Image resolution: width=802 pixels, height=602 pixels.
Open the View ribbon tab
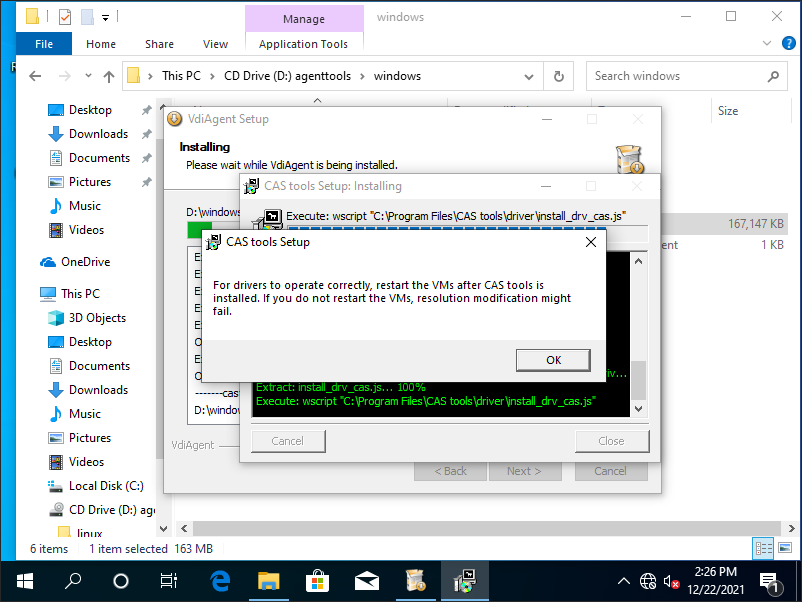pos(215,44)
